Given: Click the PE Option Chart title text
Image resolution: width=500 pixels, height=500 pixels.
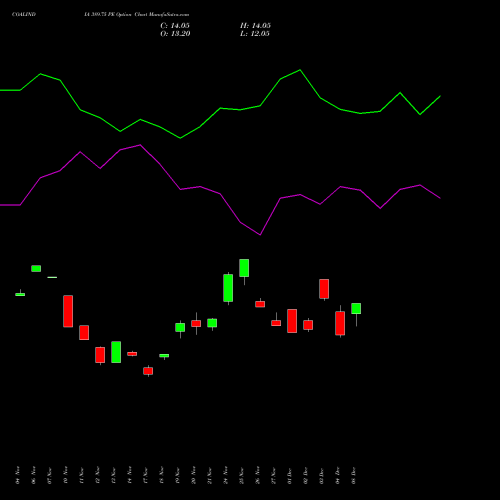Looking at the screenshot, I should [137, 14].
